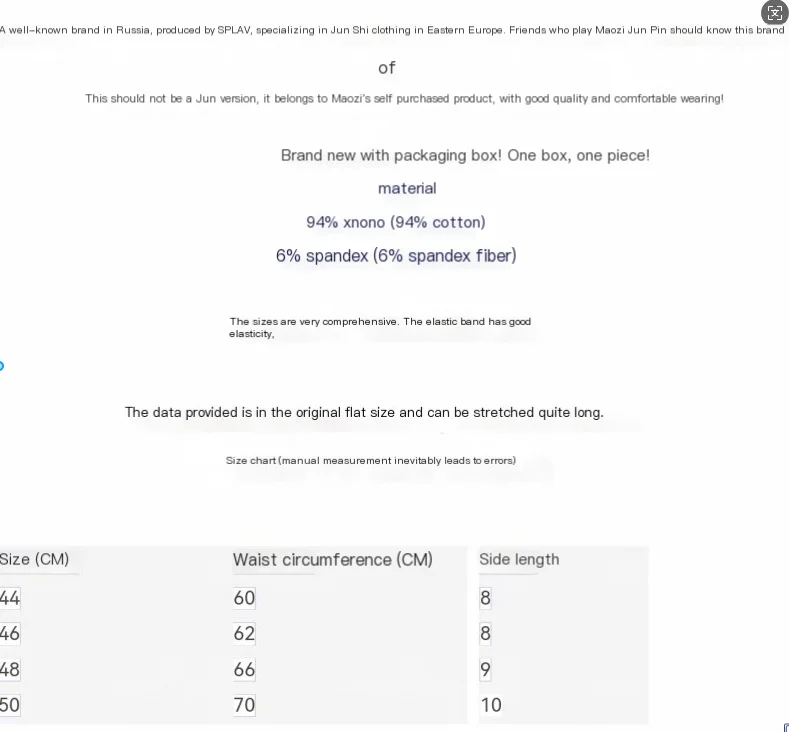
Task: Click size value 48 in the table
Action: click(10, 669)
